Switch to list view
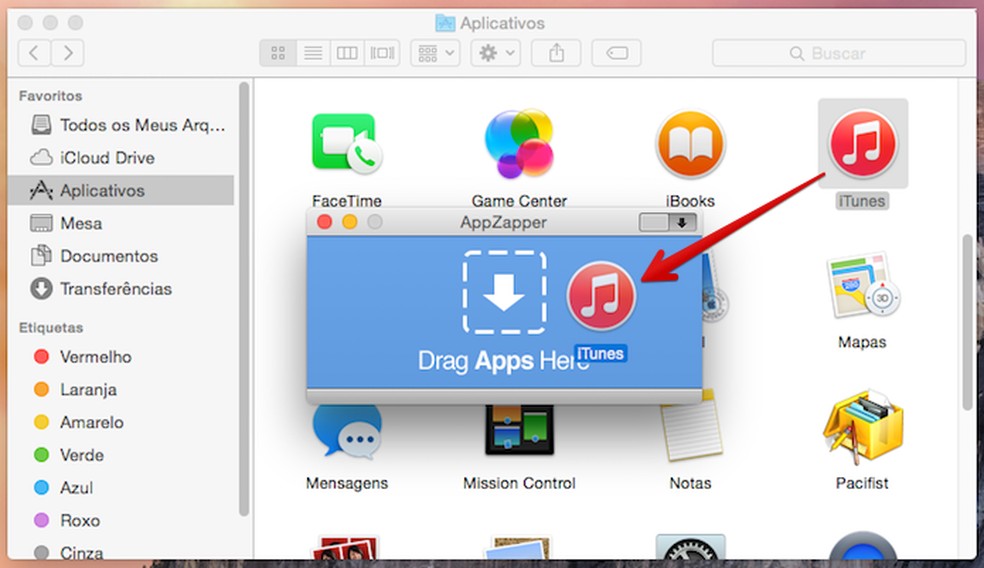The height and width of the screenshot is (568, 984). (x=313, y=53)
